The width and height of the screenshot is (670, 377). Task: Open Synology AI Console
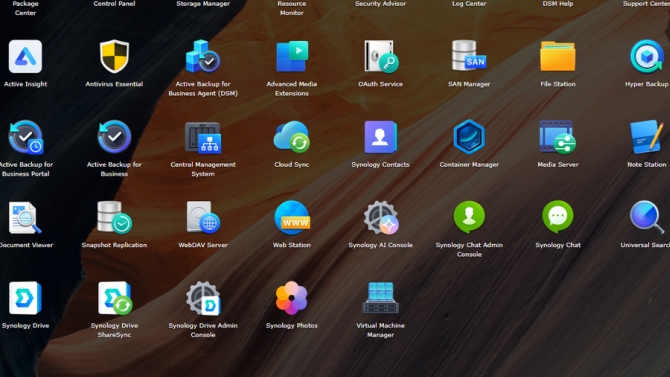point(380,218)
